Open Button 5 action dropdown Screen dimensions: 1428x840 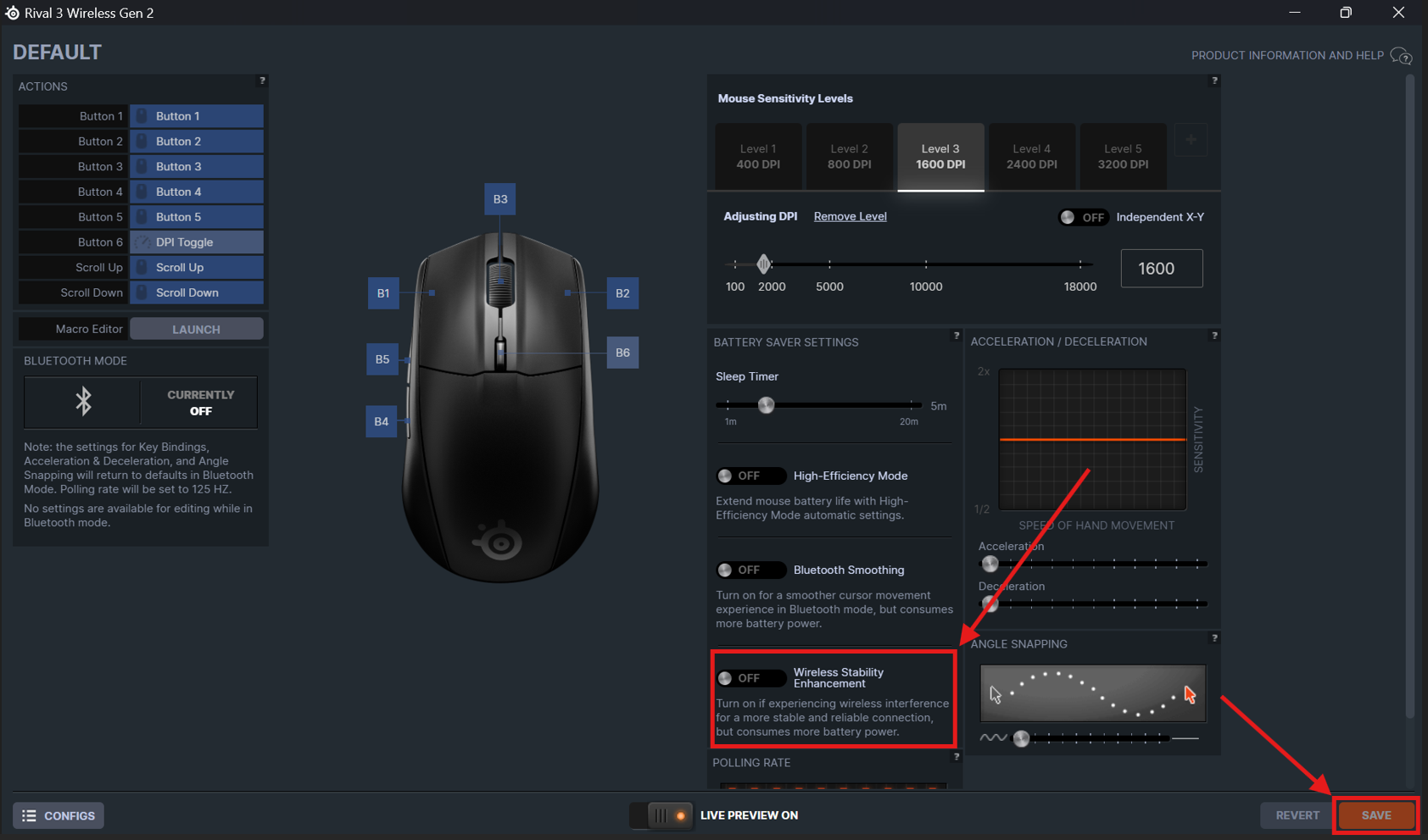pyautogui.click(x=197, y=217)
